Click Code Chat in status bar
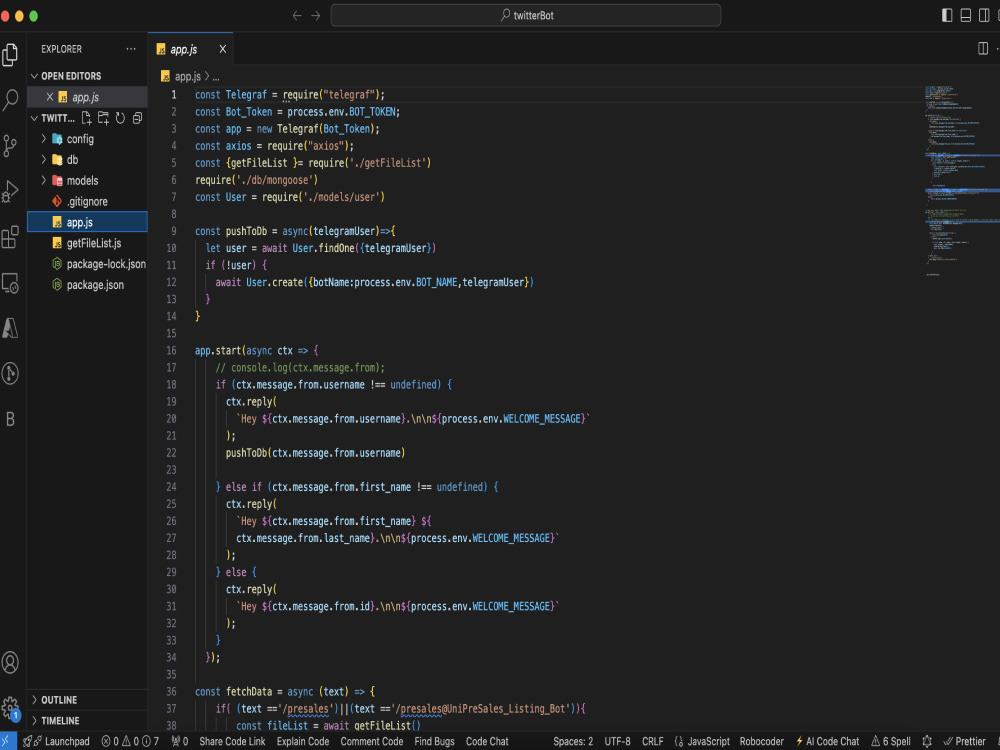This screenshot has height=750, width=1000. pyautogui.click(x=487, y=741)
